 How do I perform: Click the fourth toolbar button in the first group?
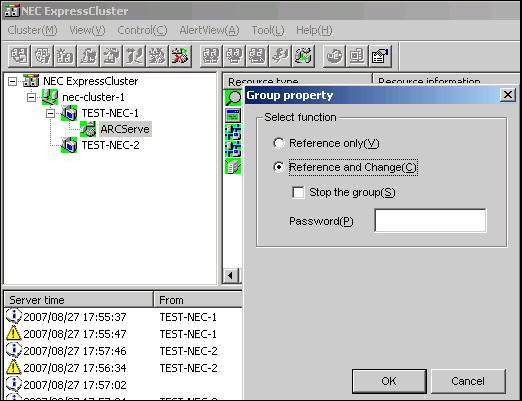pos(88,56)
